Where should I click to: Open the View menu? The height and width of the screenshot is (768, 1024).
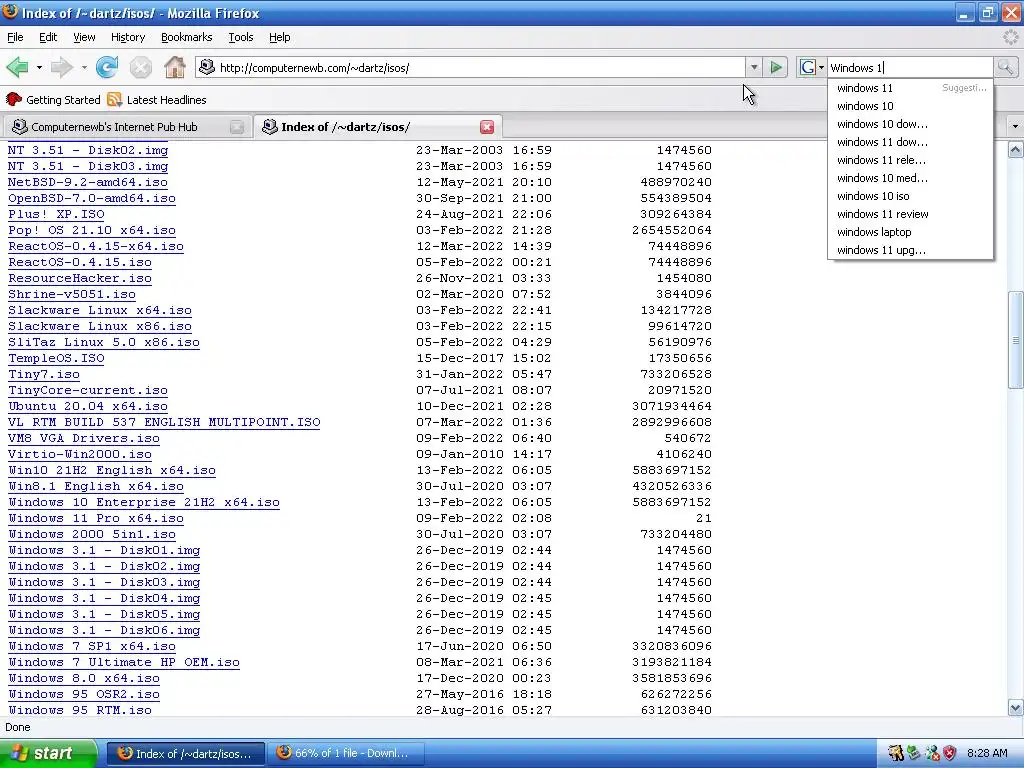pos(84,37)
